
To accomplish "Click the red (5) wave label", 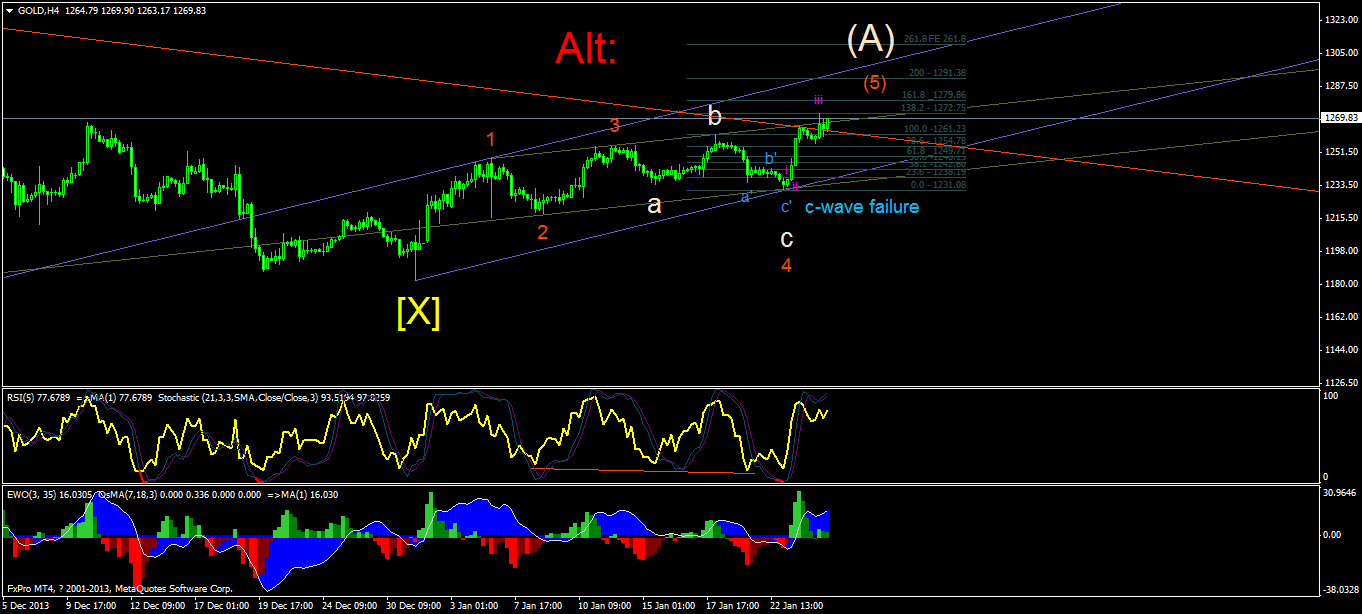I will click(874, 83).
